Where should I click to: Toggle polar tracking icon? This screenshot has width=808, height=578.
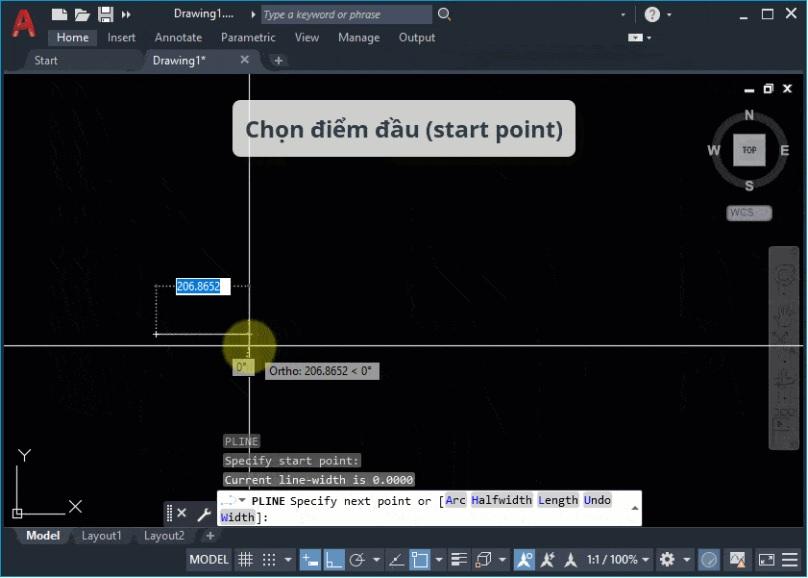[x=357, y=560]
